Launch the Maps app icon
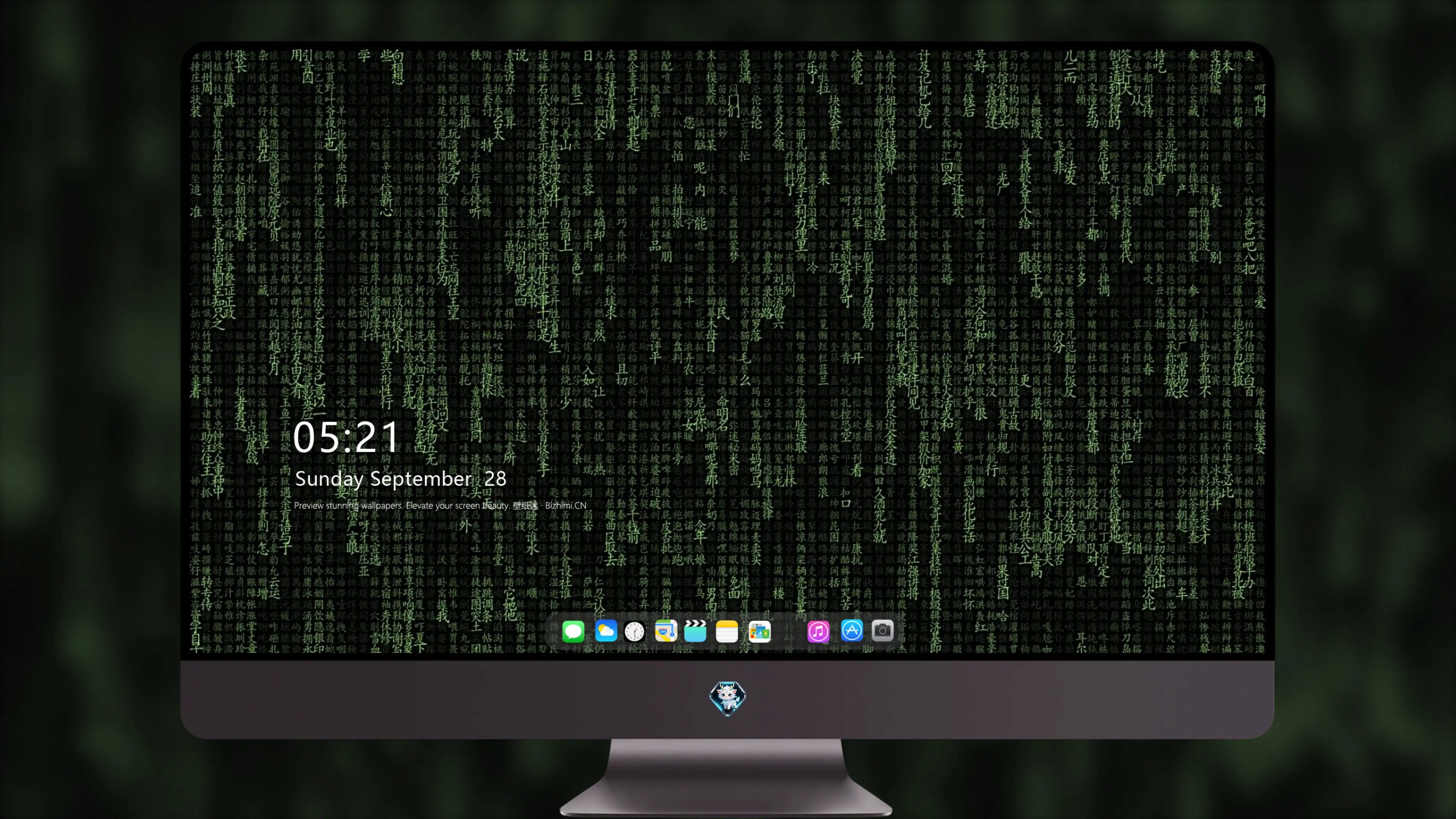 pyautogui.click(x=666, y=631)
